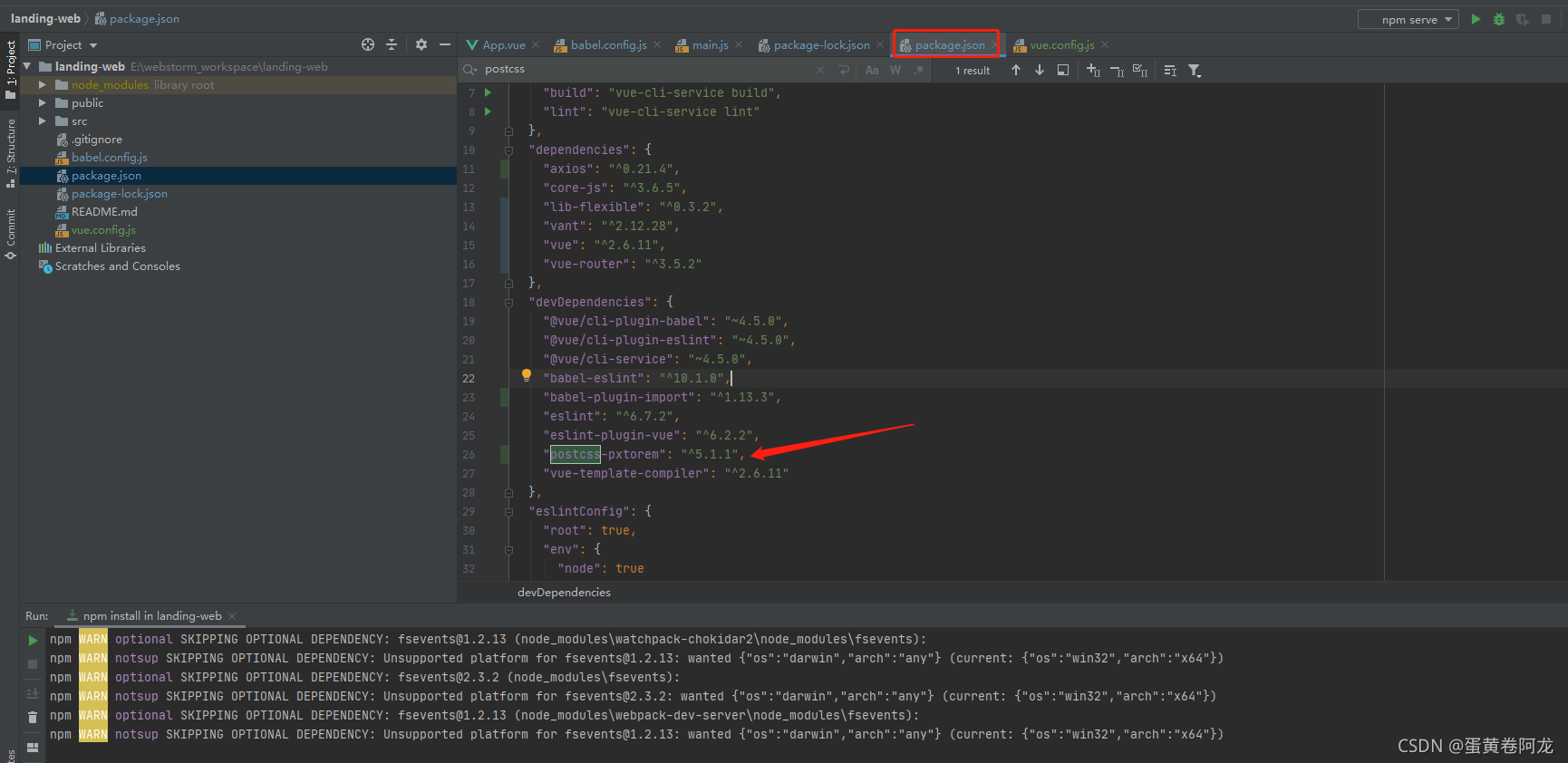Toggle Match Case (Aa) search option
Image resolution: width=1568 pixels, height=763 pixels.
pos(872,70)
